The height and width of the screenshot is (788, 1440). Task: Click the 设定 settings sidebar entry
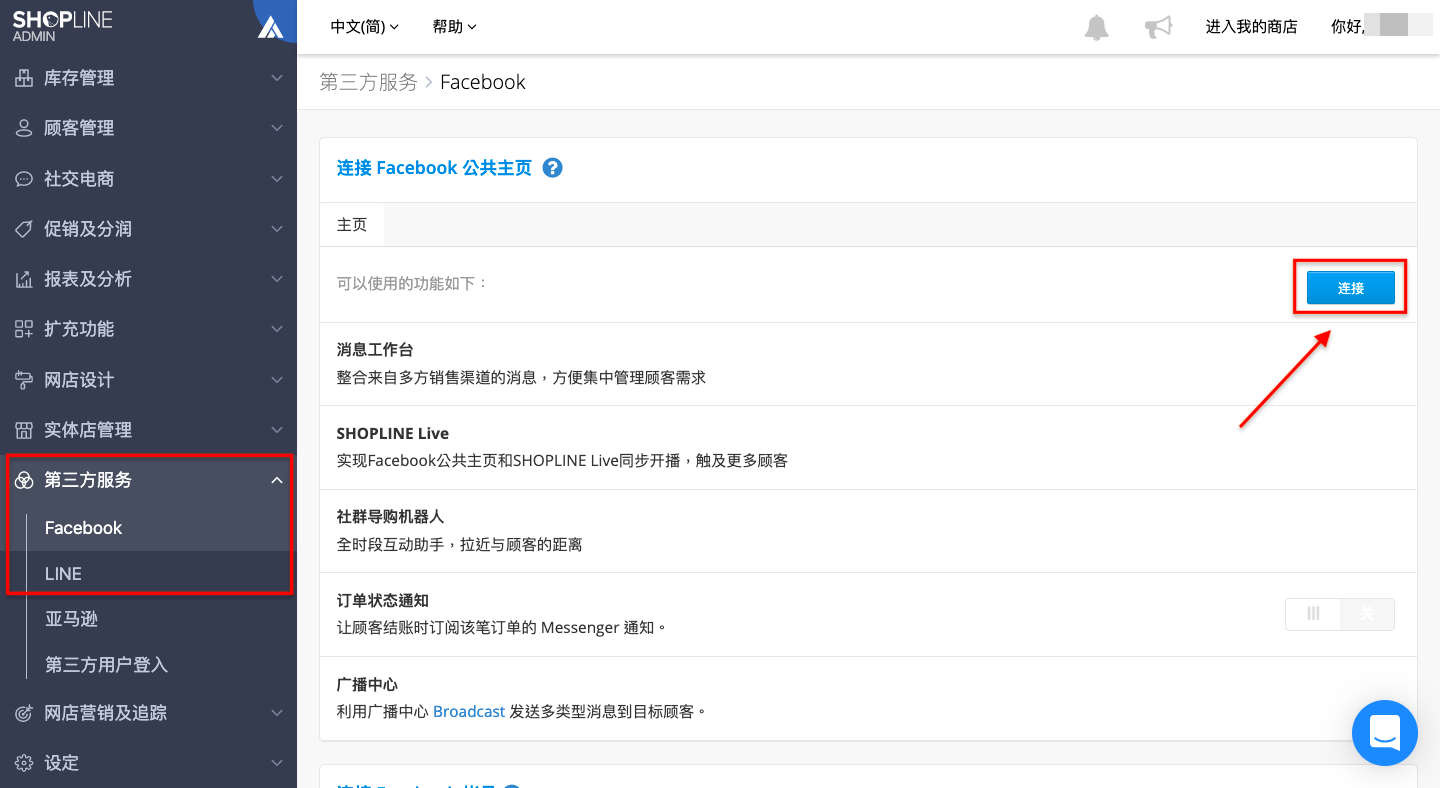(60, 762)
